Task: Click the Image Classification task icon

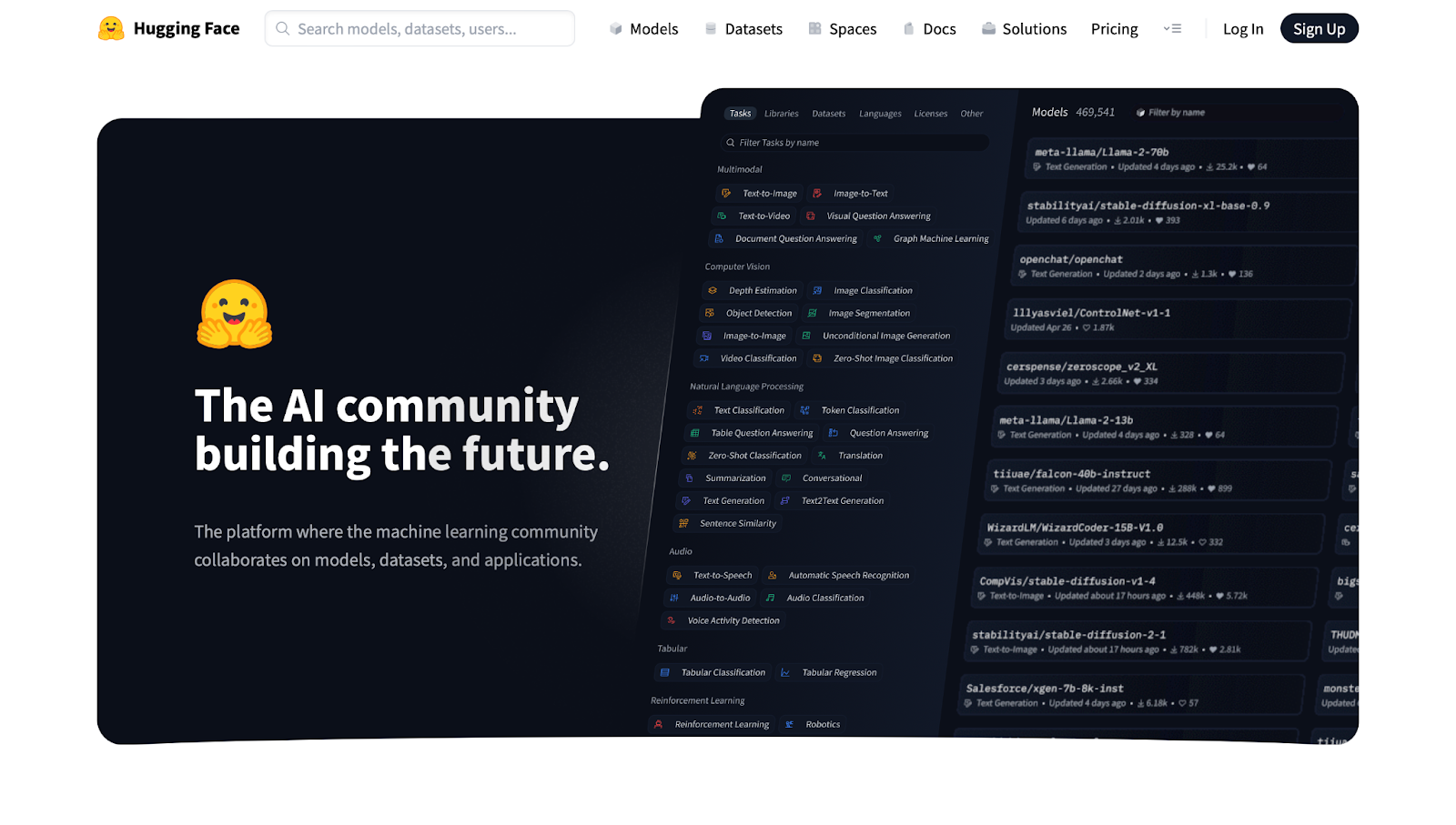Action: (x=817, y=290)
